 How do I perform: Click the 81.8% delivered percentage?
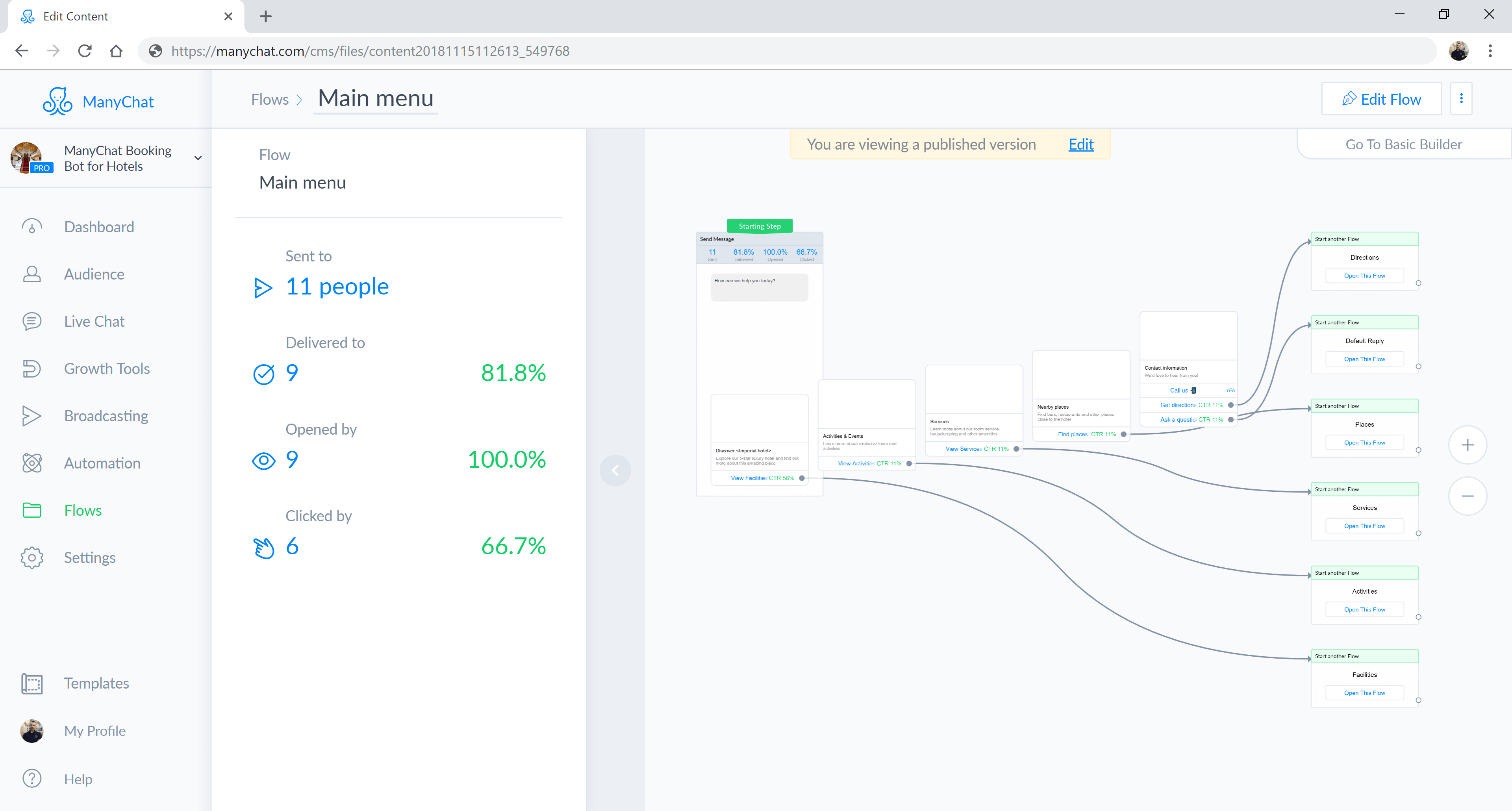coord(513,373)
